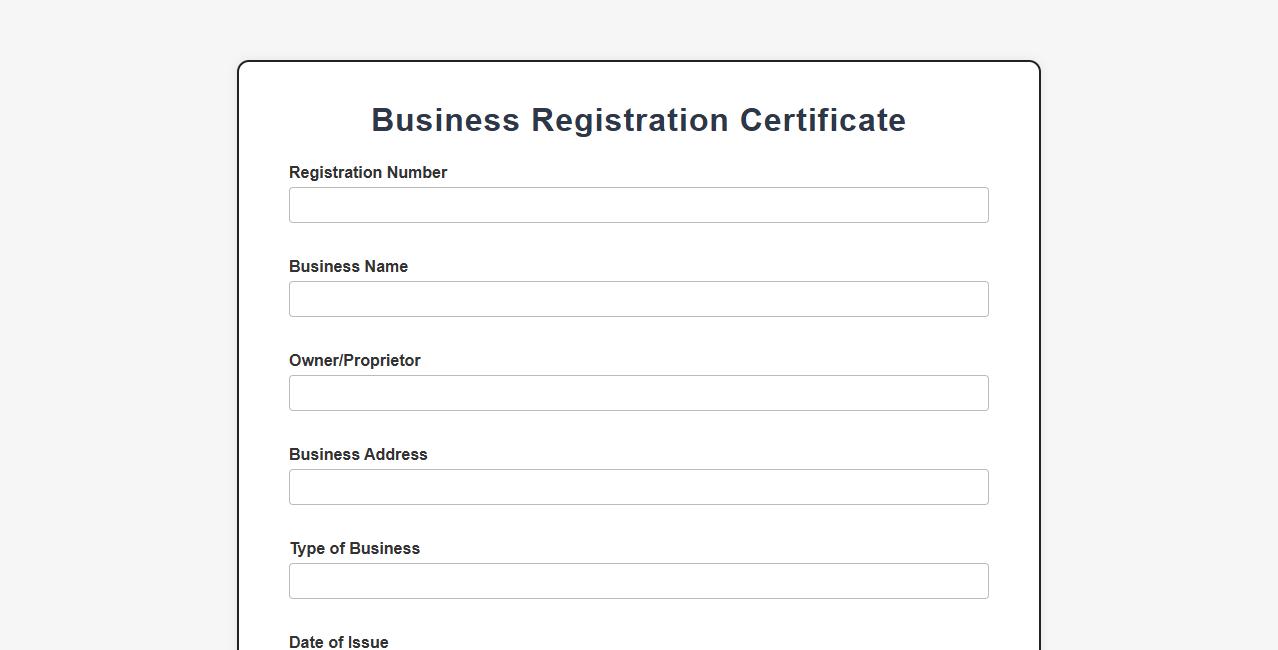
Task: Click the word Registration in the title
Action: point(629,120)
